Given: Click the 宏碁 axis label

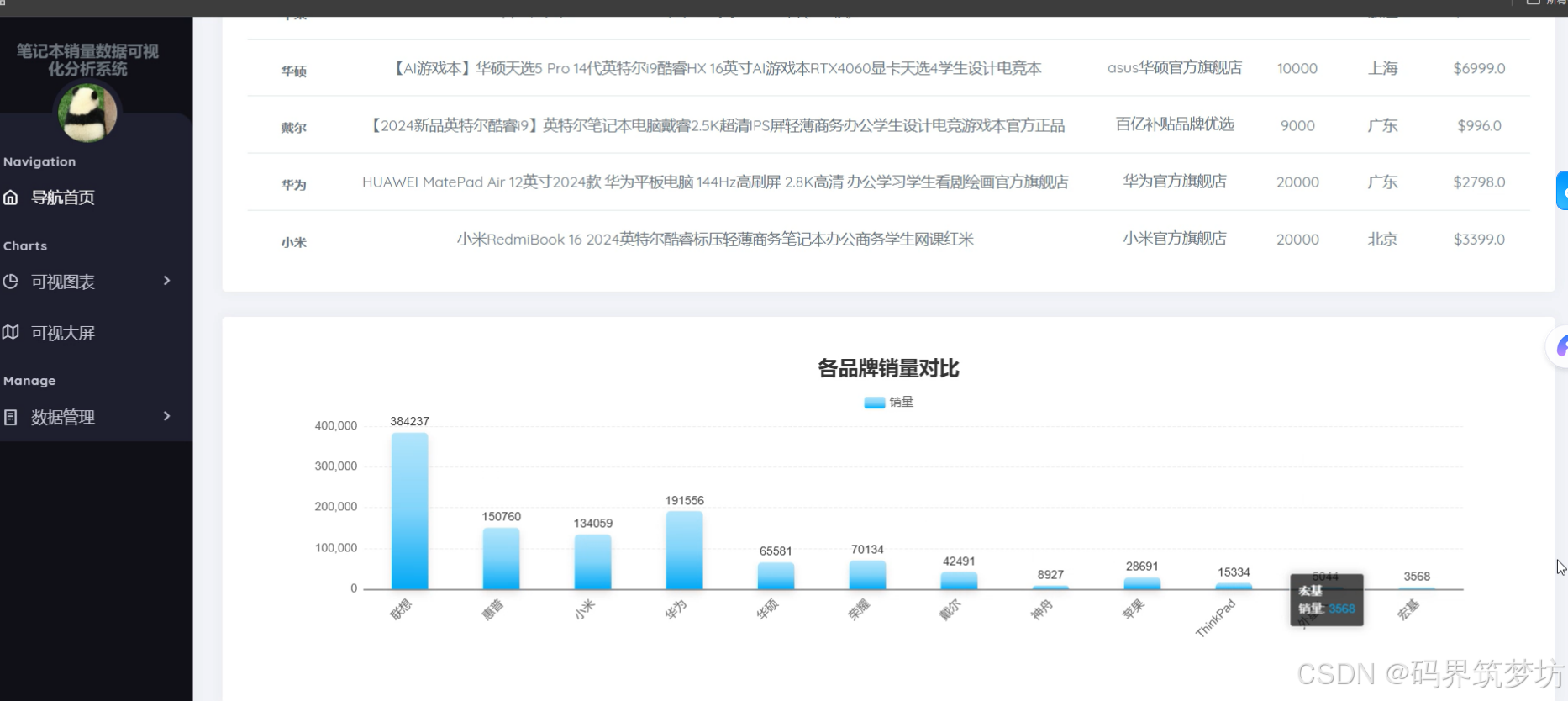Looking at the screenshot, I should click(x=1408, y=609).
